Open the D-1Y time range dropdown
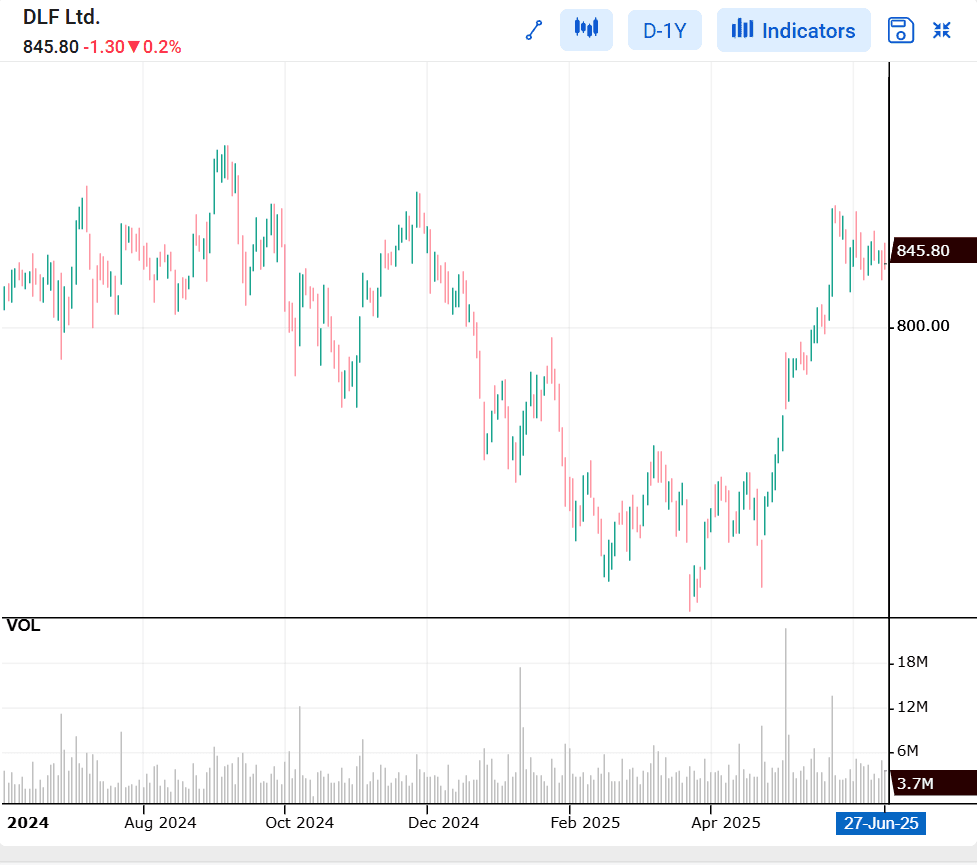Image resolution: width=977 pixels, height=865 pixels. [665, 30]
